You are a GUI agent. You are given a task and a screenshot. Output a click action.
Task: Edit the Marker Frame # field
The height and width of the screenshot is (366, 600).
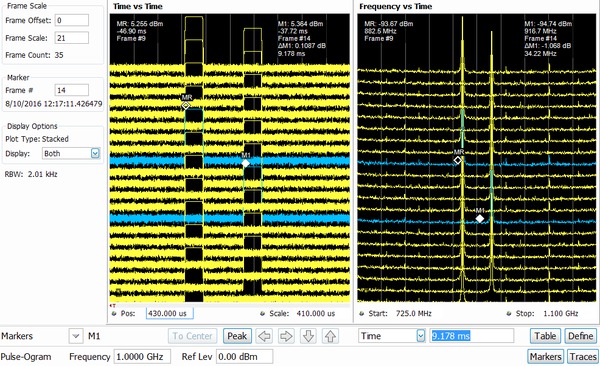(72, 90)
